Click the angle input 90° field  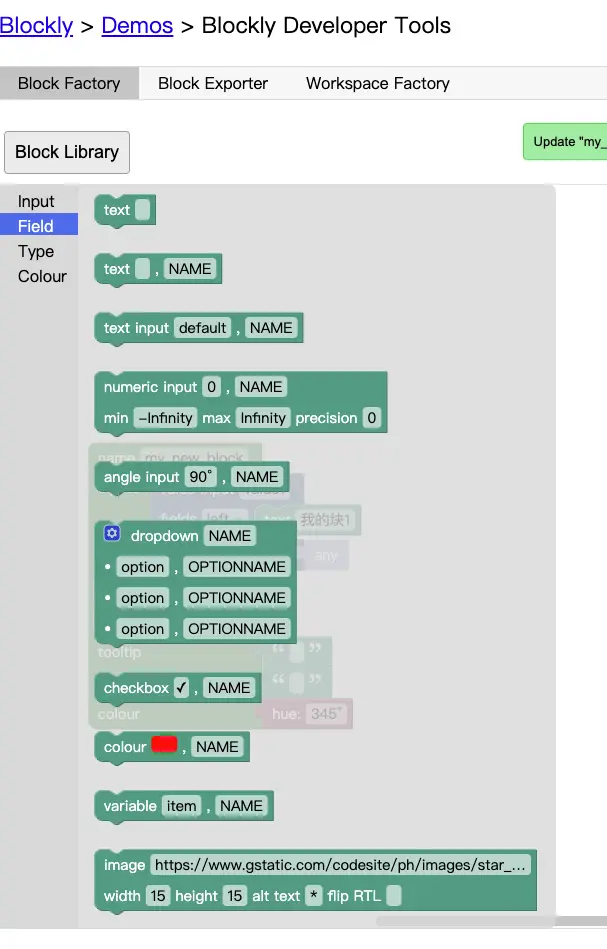click(200, 477)
